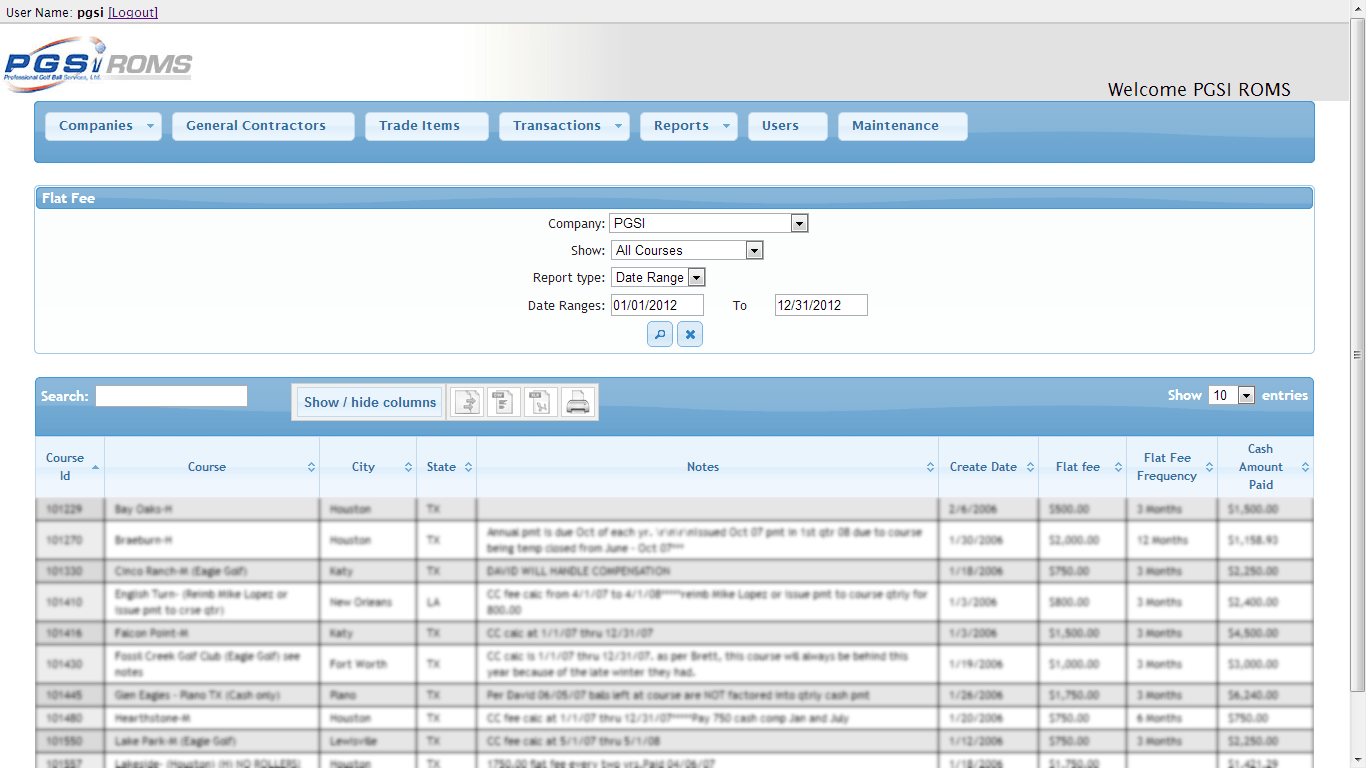Click the table Search text field

(171, 396)
